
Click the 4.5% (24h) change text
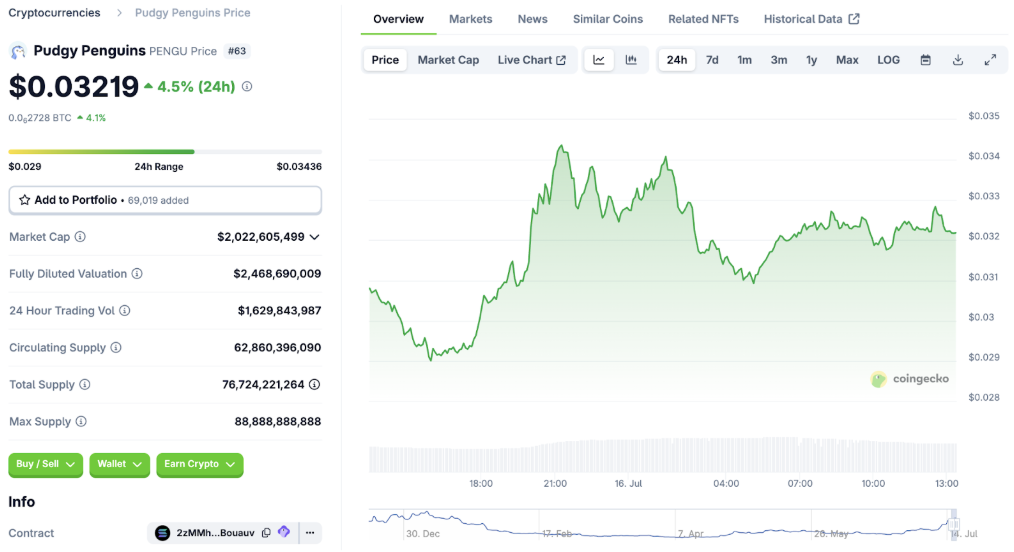[196, 87]
